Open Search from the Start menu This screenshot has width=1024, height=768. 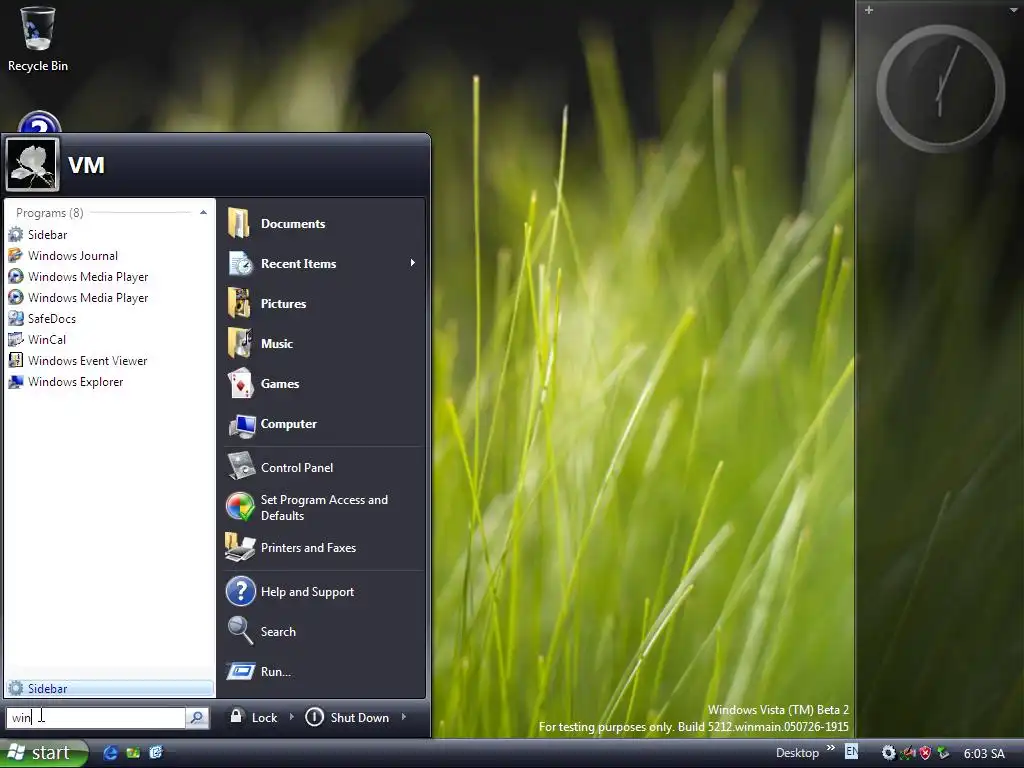[x=323, y=632]
